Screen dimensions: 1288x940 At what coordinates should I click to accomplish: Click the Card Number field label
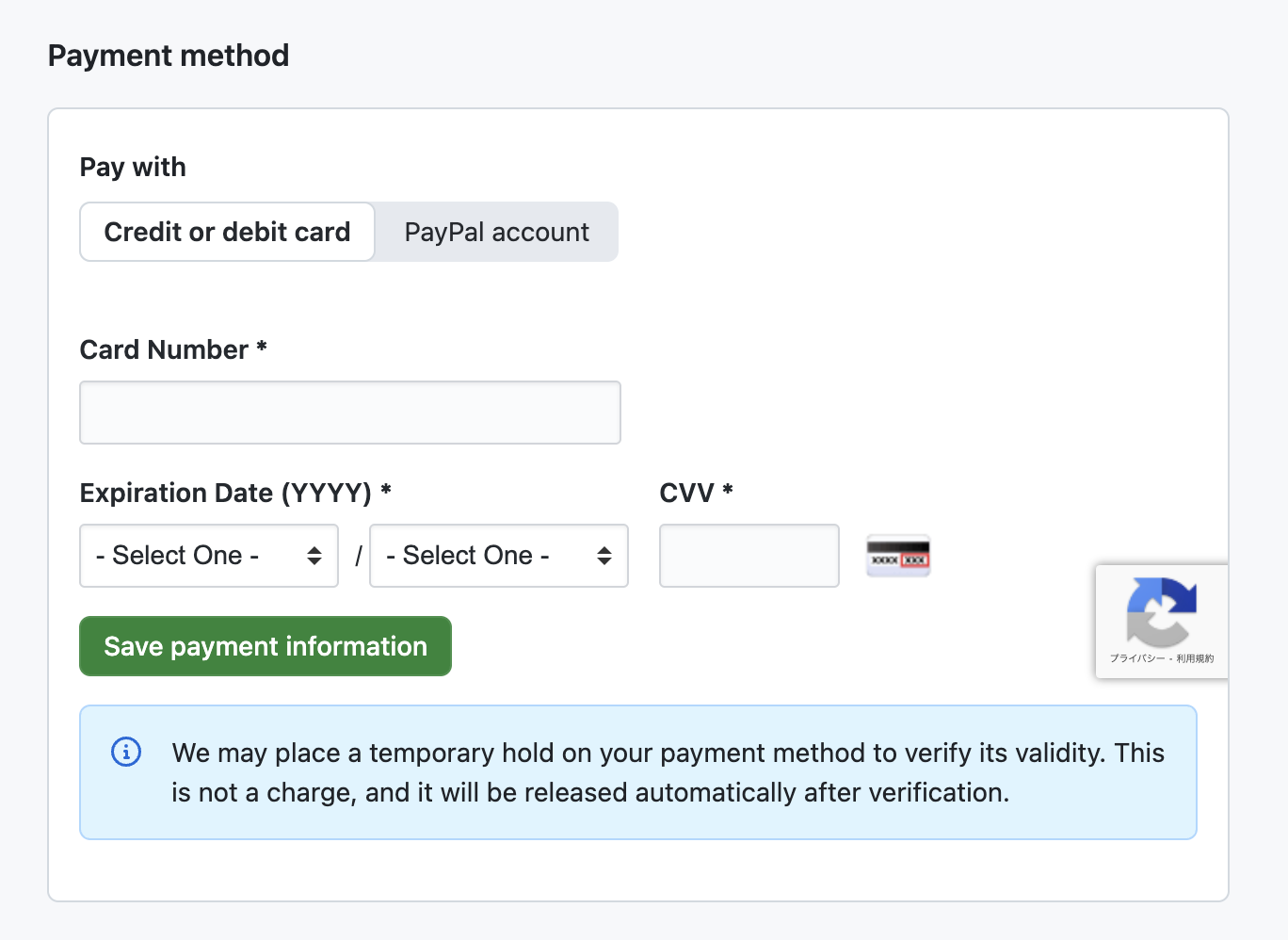click(x=164, y=349)
